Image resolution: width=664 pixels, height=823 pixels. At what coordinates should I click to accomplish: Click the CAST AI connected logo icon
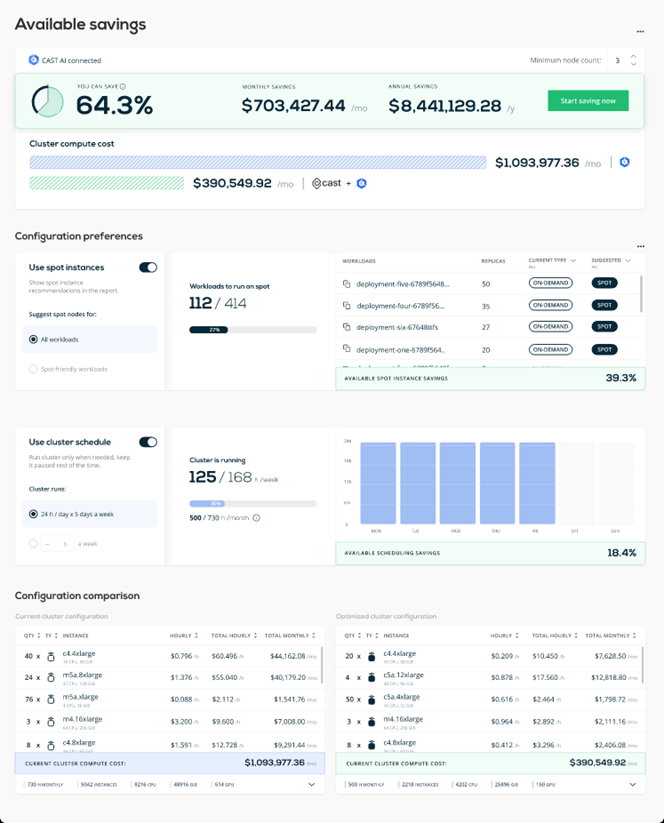click(33, 61)
